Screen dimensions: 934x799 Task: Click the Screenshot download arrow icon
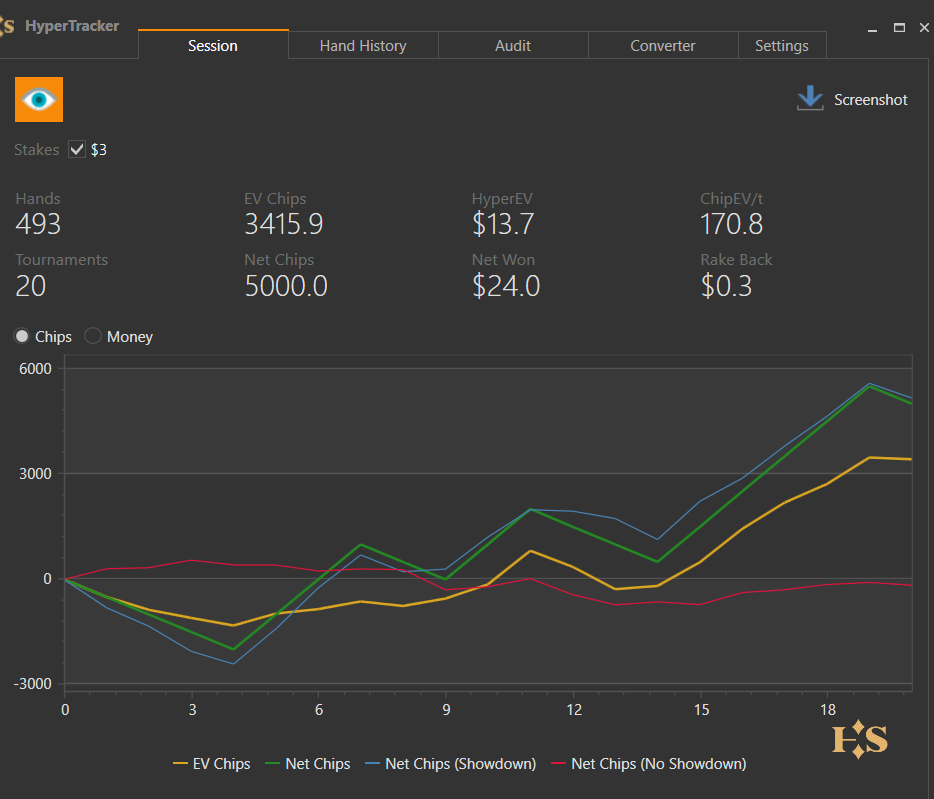810,98
